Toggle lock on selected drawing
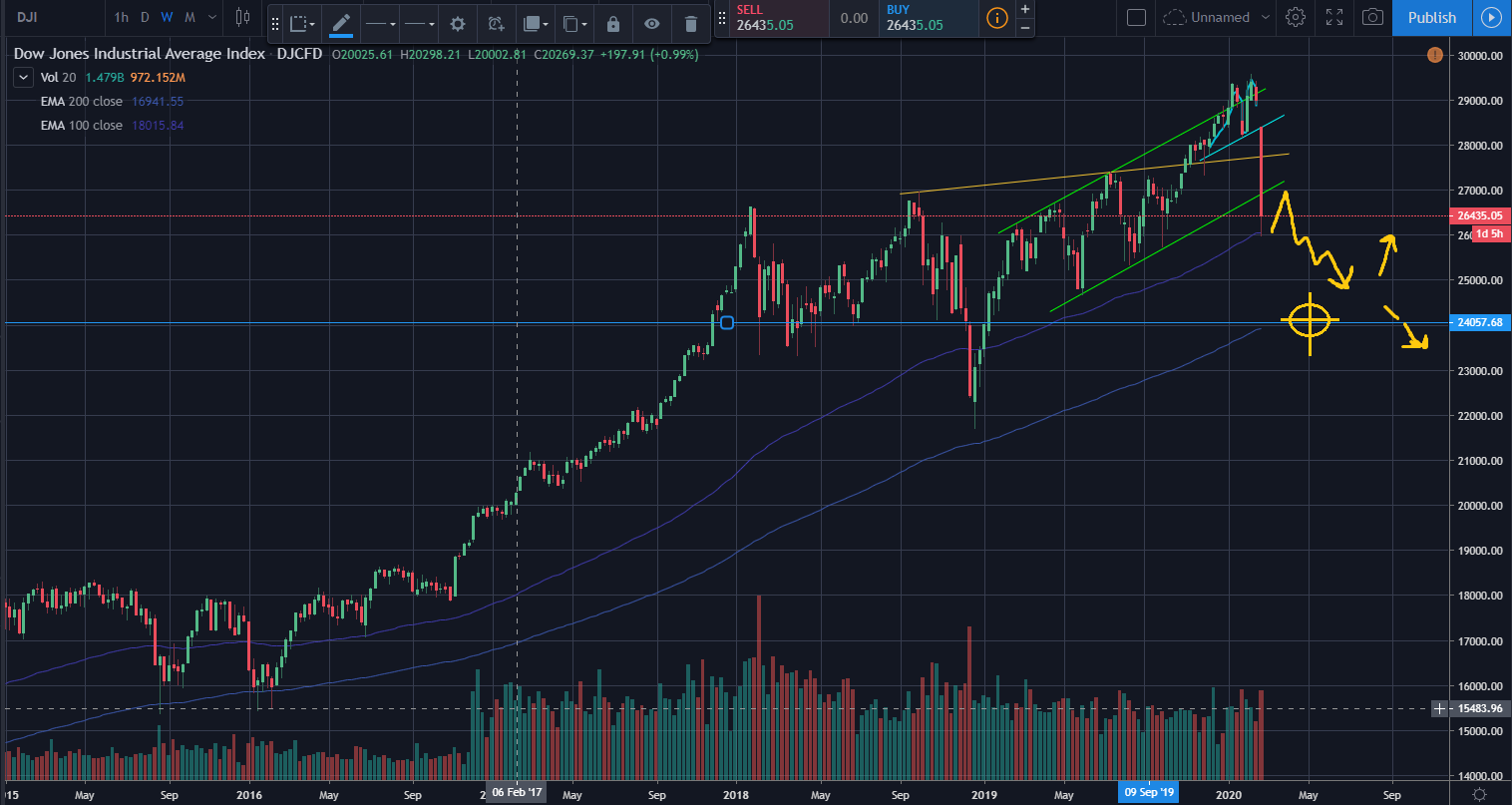1512x805 pixels. pos(613,24)
